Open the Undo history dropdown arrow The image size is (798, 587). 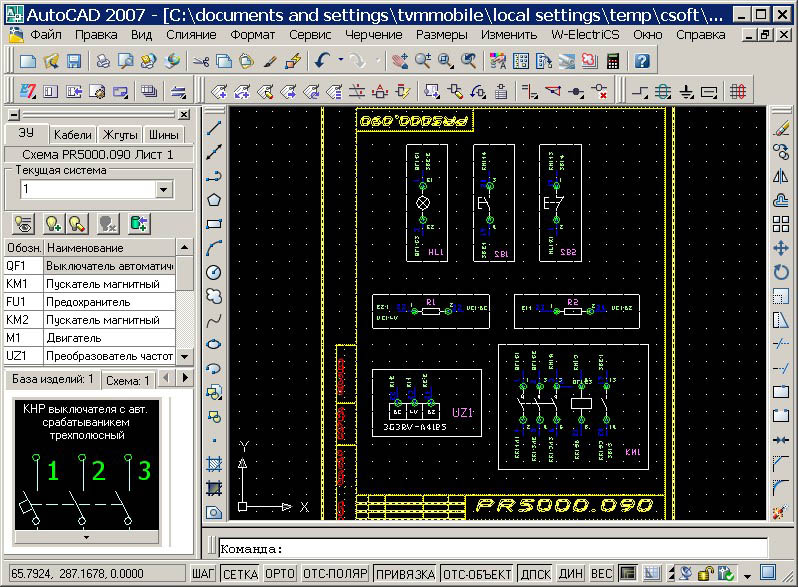[341, 60]
